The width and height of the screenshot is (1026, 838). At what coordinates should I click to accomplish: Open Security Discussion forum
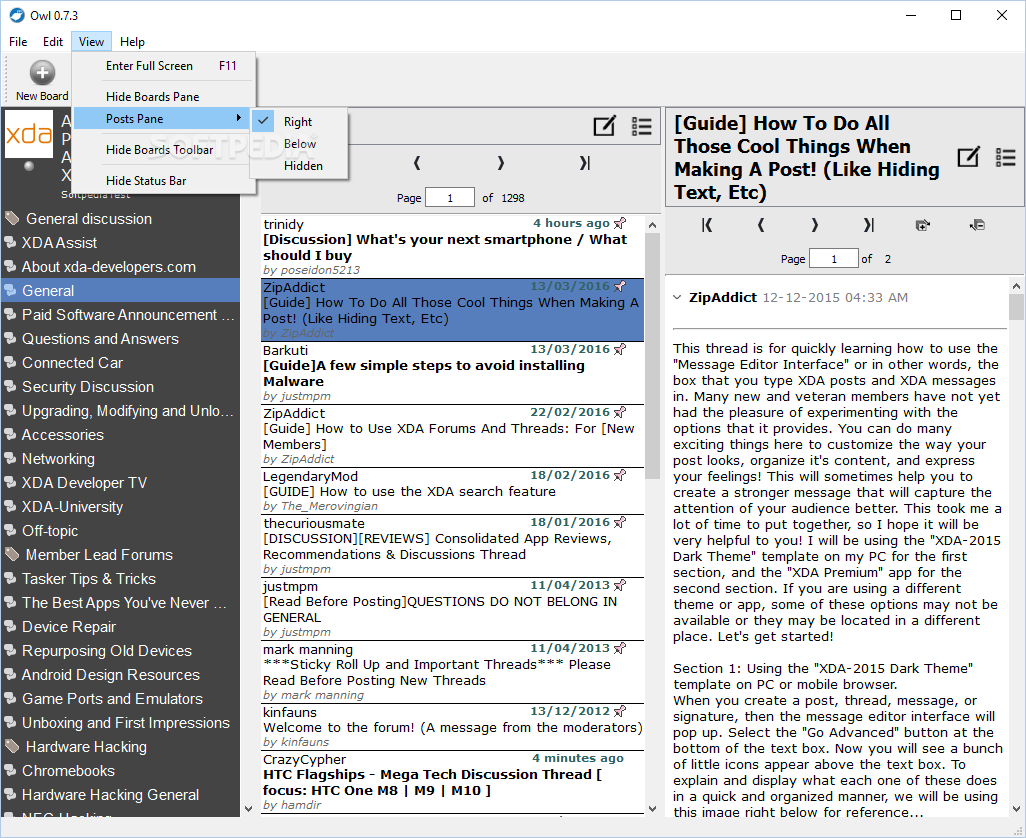(121, 387)
